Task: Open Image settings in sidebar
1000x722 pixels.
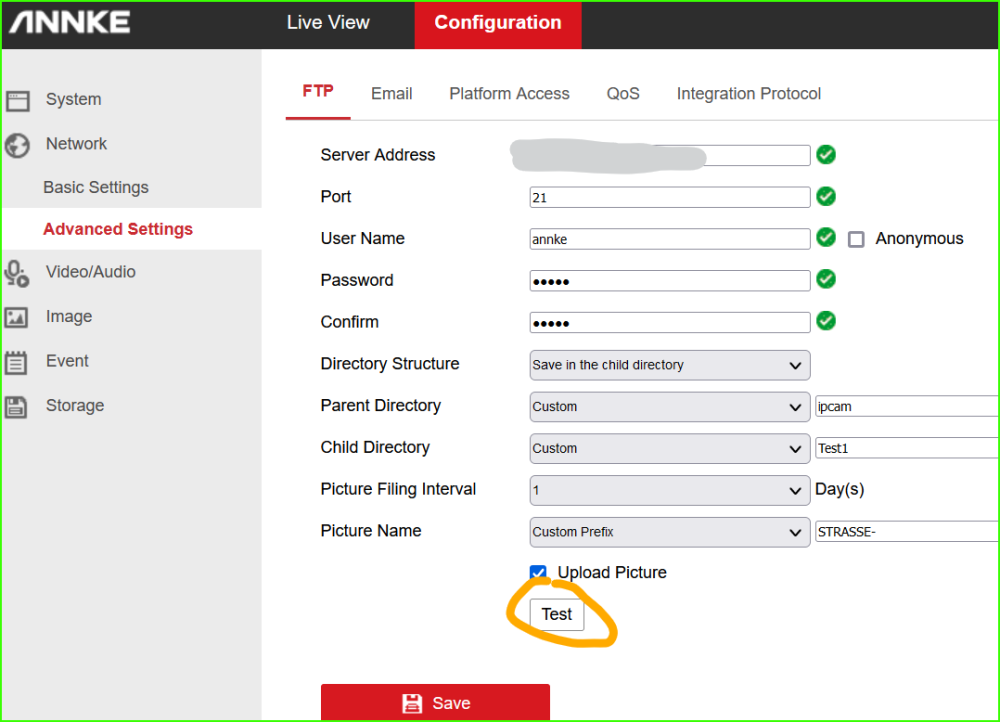Action: coord(69,317)
